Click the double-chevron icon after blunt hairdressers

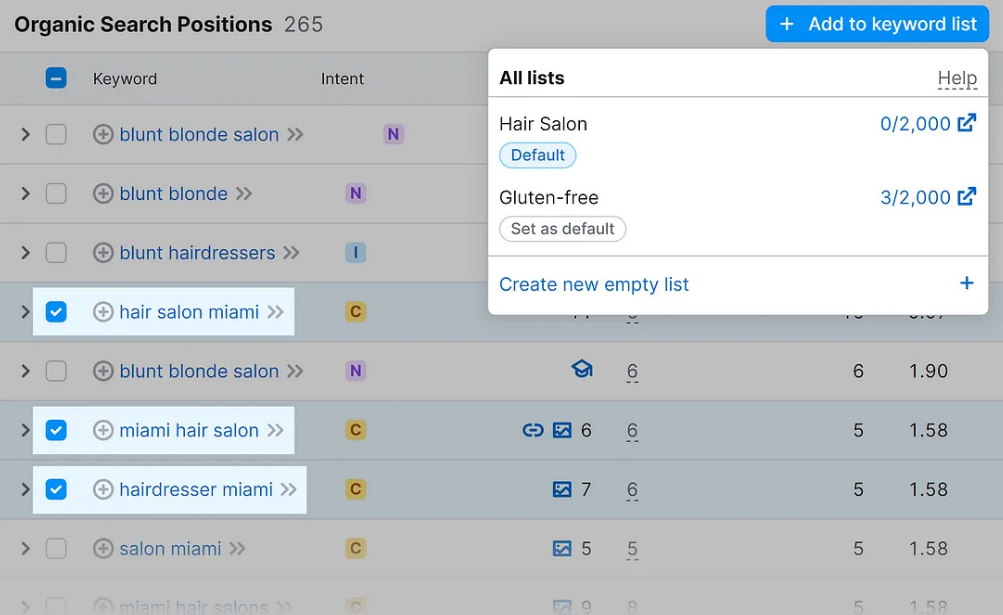click(292, 253)
